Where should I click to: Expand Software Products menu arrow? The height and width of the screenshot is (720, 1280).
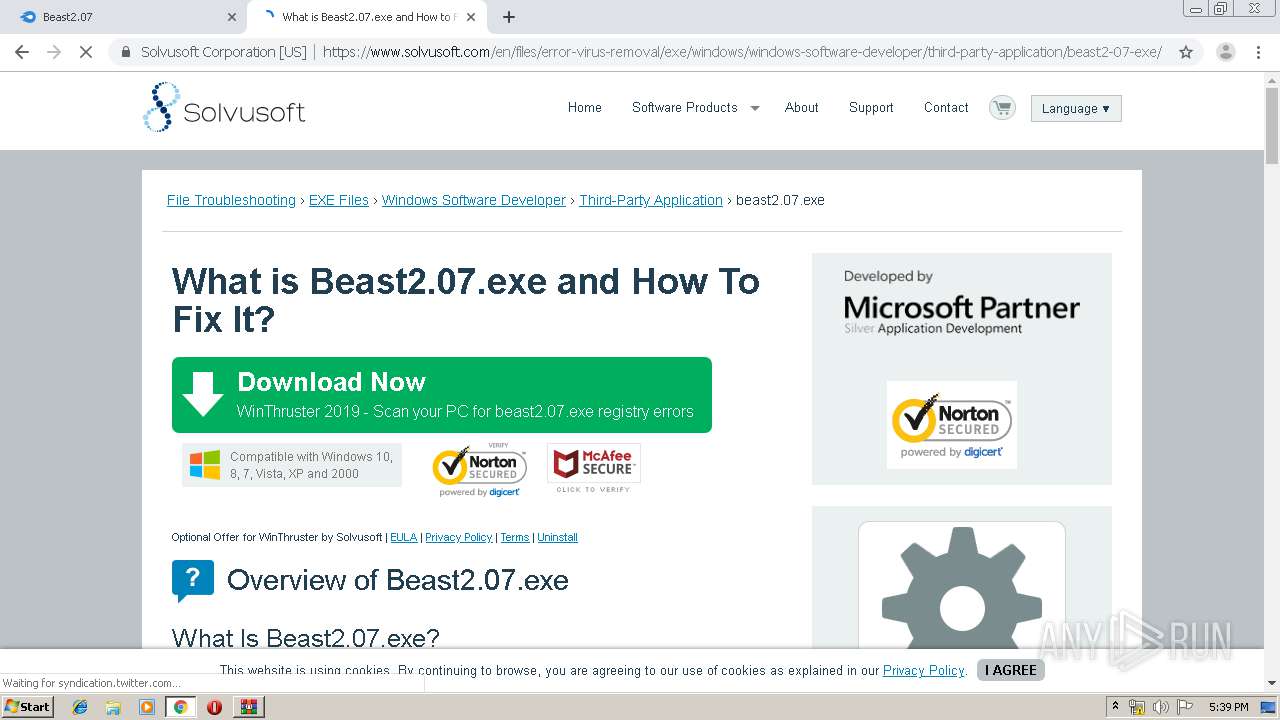pos(755,108)
